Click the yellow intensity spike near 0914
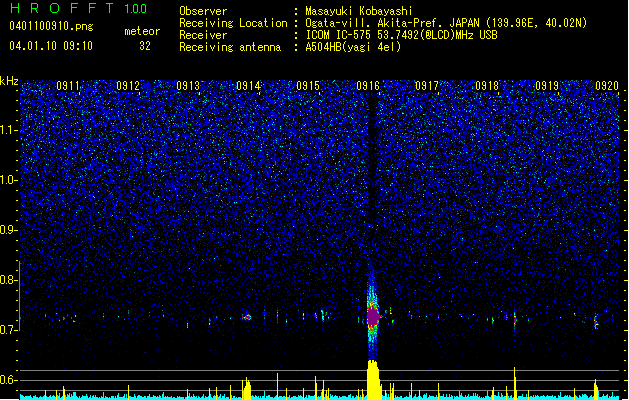Viewport: 629px width, 400px height. tap(247, 388)
